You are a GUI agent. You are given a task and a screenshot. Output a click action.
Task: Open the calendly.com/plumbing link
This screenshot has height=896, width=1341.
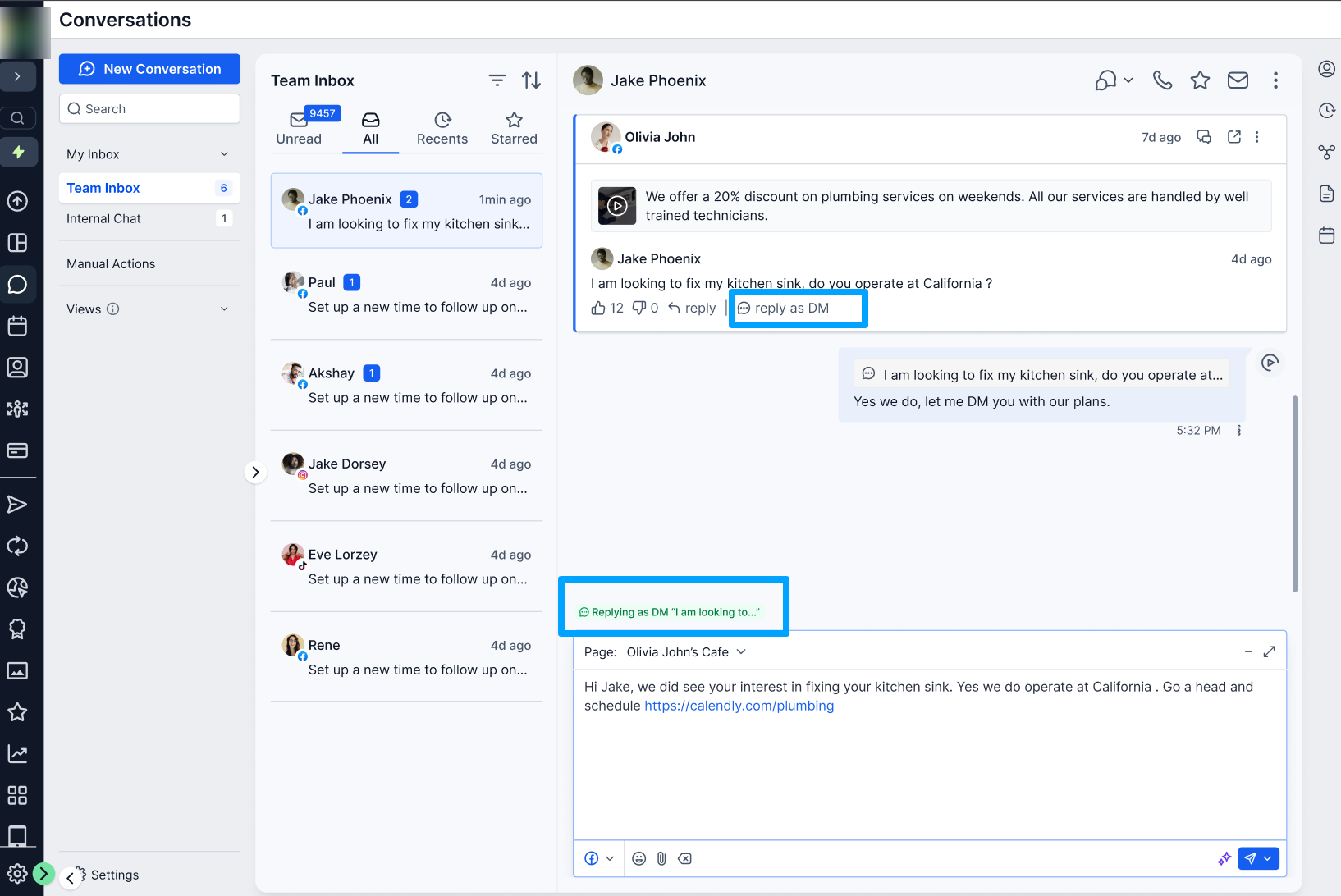pyautogui.click(x=739, y=706)
